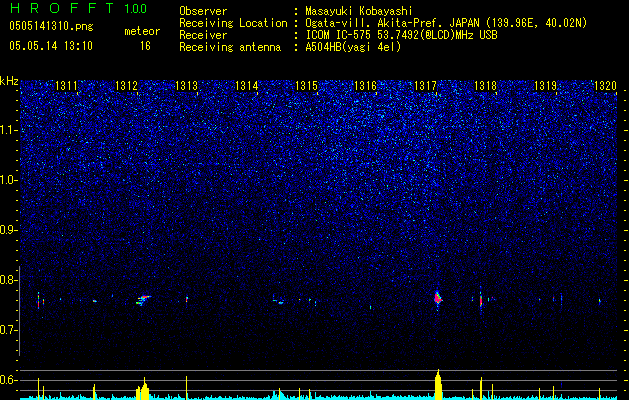Click the 'Receiving antenna' label

[x=230, y=47]
